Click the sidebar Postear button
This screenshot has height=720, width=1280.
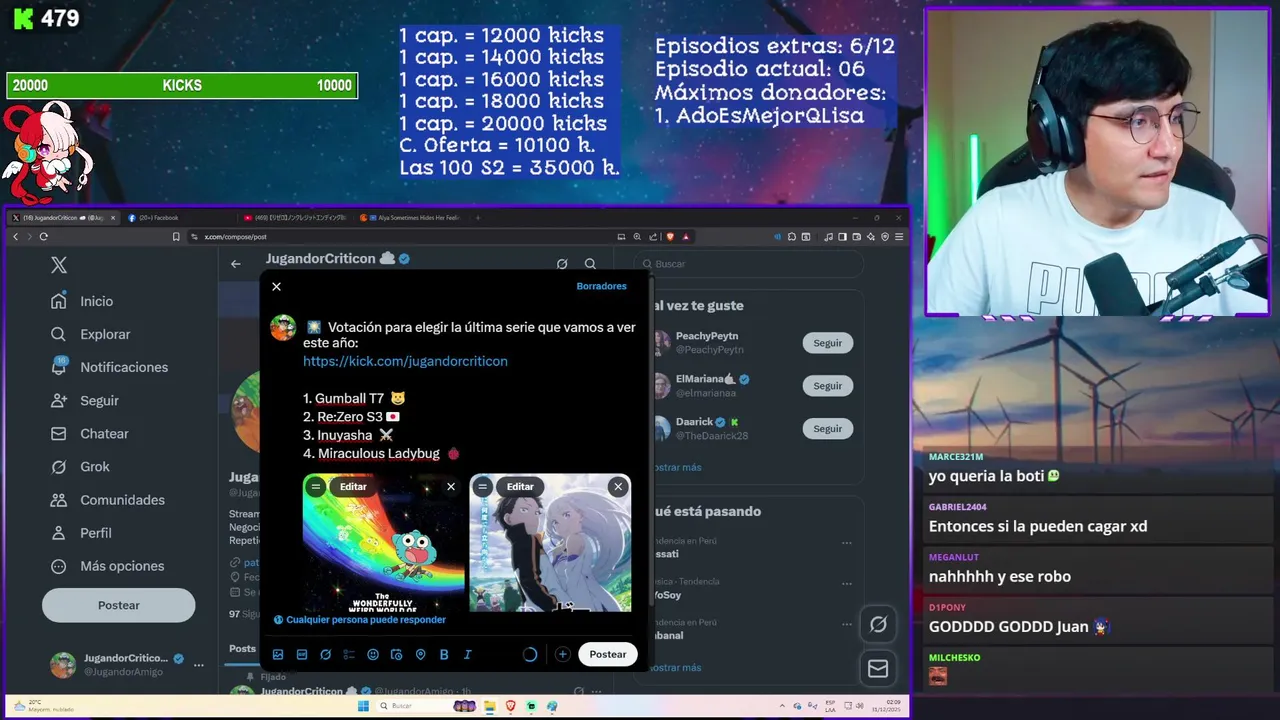tap(118, 605)
